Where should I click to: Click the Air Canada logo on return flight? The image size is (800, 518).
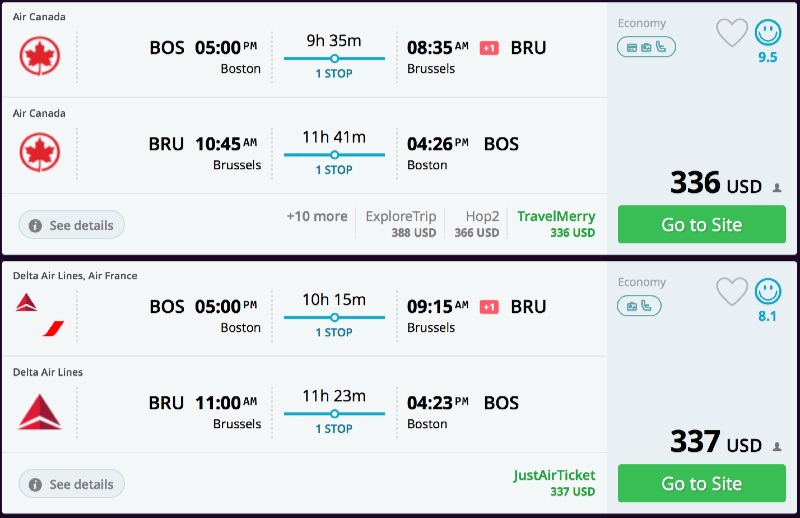pyautogui.click(x=40, y=153)
